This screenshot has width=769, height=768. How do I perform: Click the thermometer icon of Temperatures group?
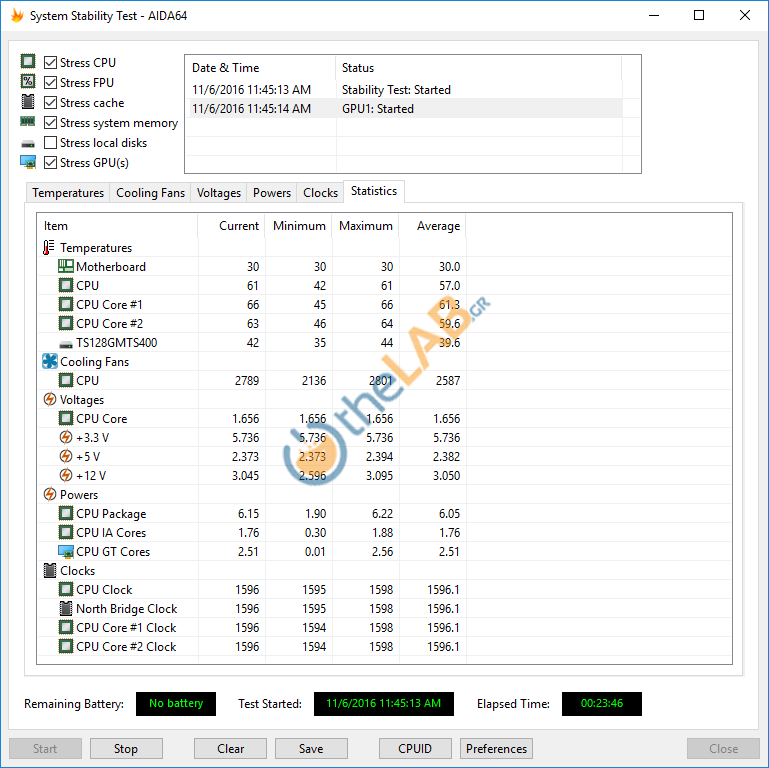pyautogui.click(x=49, y=247)
